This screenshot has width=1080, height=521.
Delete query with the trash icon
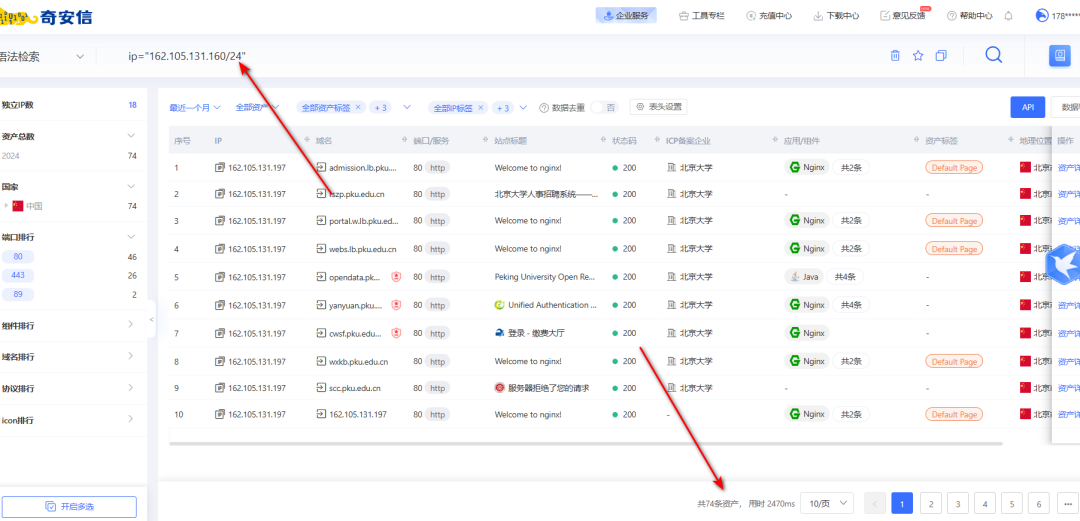(895, 56)
